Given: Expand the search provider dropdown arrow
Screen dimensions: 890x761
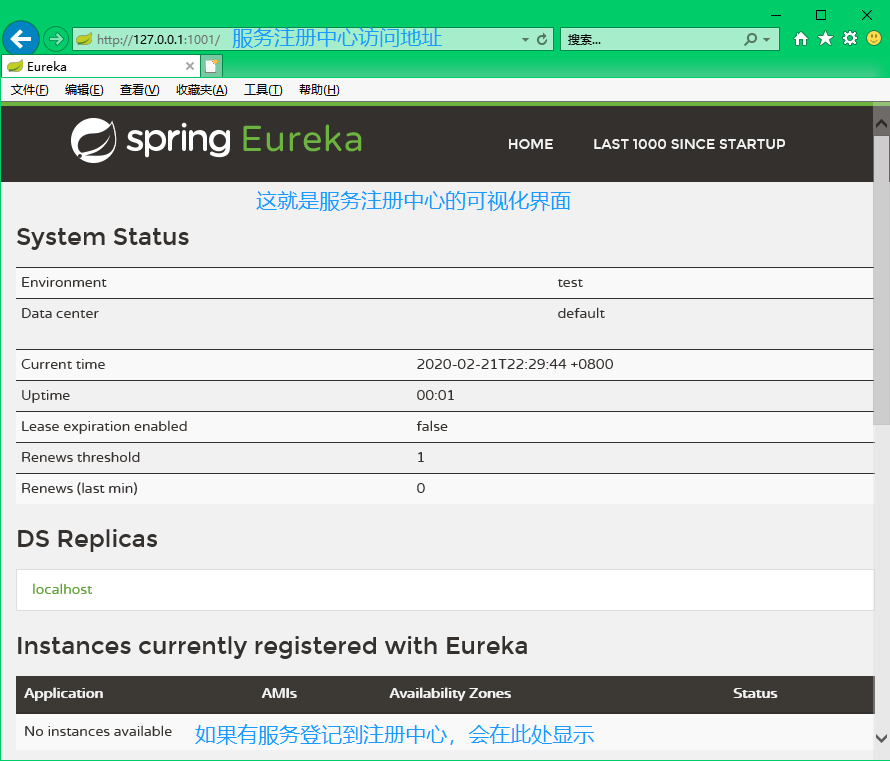Looking at the screenshot, I should 767,40.
